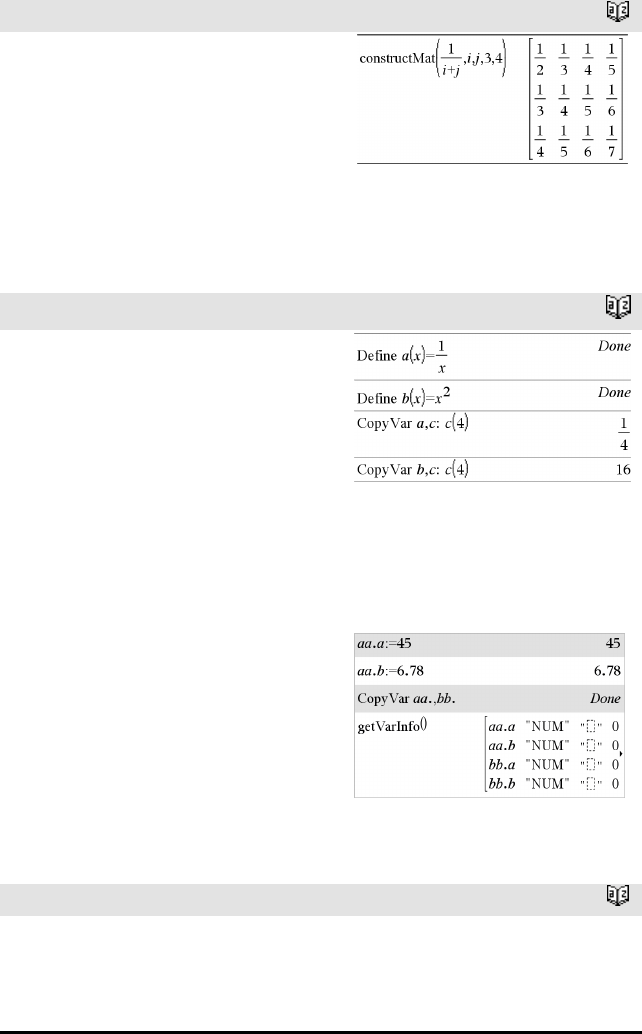Select the aa.a:=45 history row
This screenshot has height=1034, width=642.
click(490, 644)
